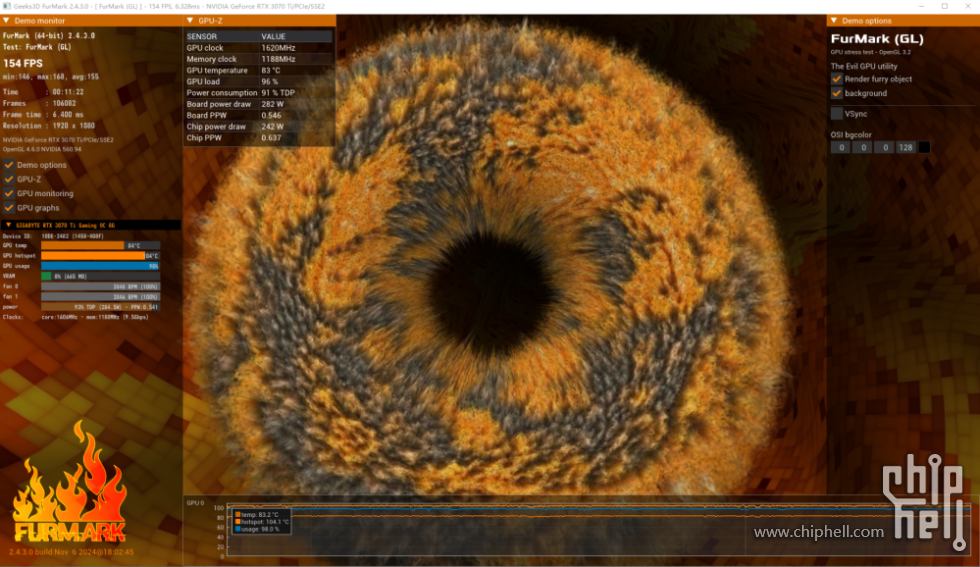Image resolution: width=980 pixels, height=567 pixels.
Task: Uncheck the GPU monitoring checkbox
Action: click(x=9, y=194)
